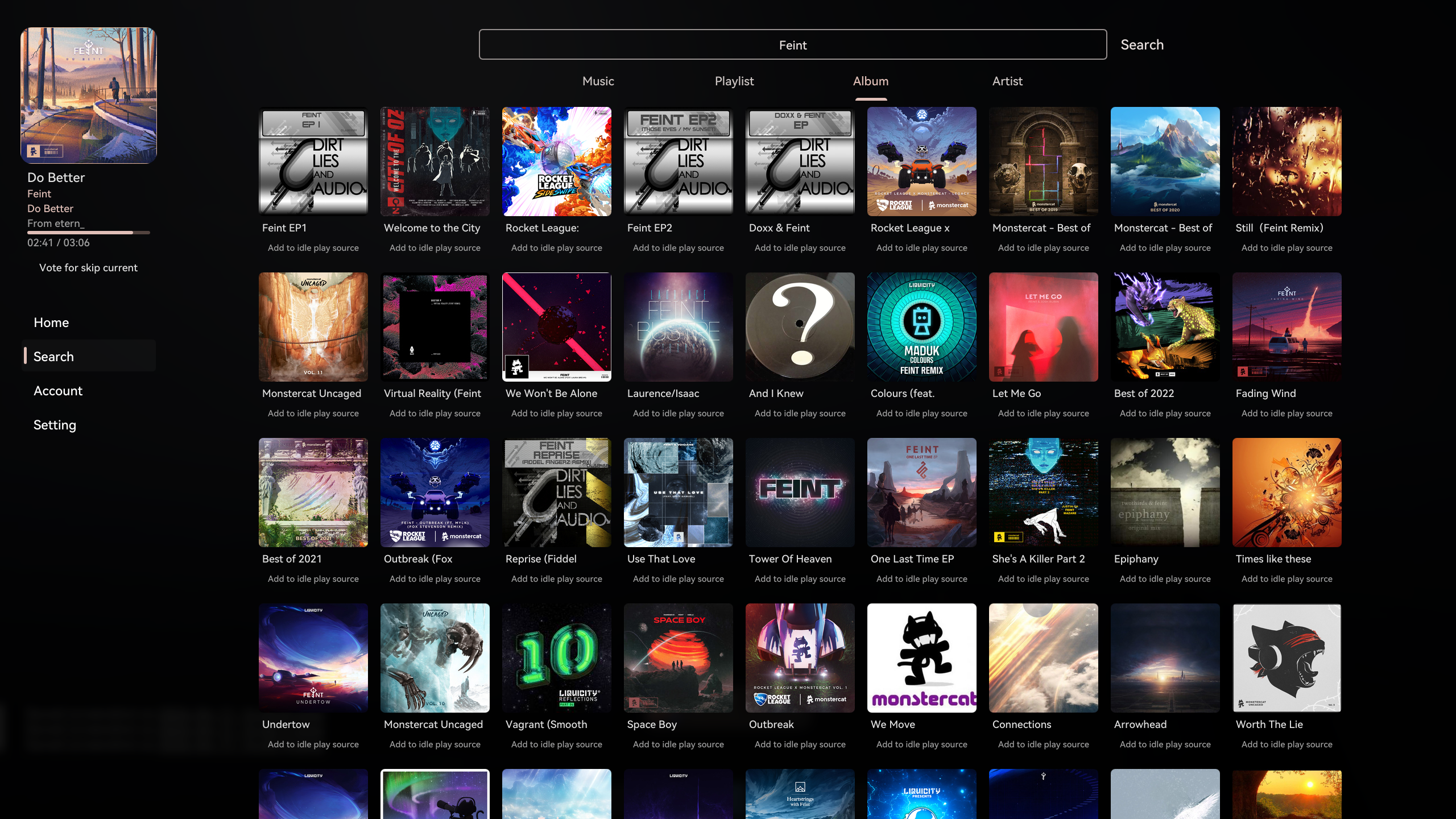
Task: Add Best of 2022 to idle play source
Action: [x=1165, y=413]
